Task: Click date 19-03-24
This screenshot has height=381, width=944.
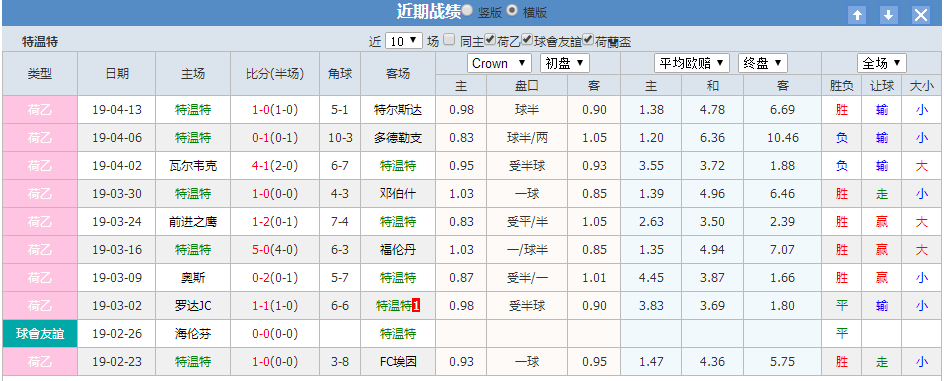Action: [x=117, y=222]
